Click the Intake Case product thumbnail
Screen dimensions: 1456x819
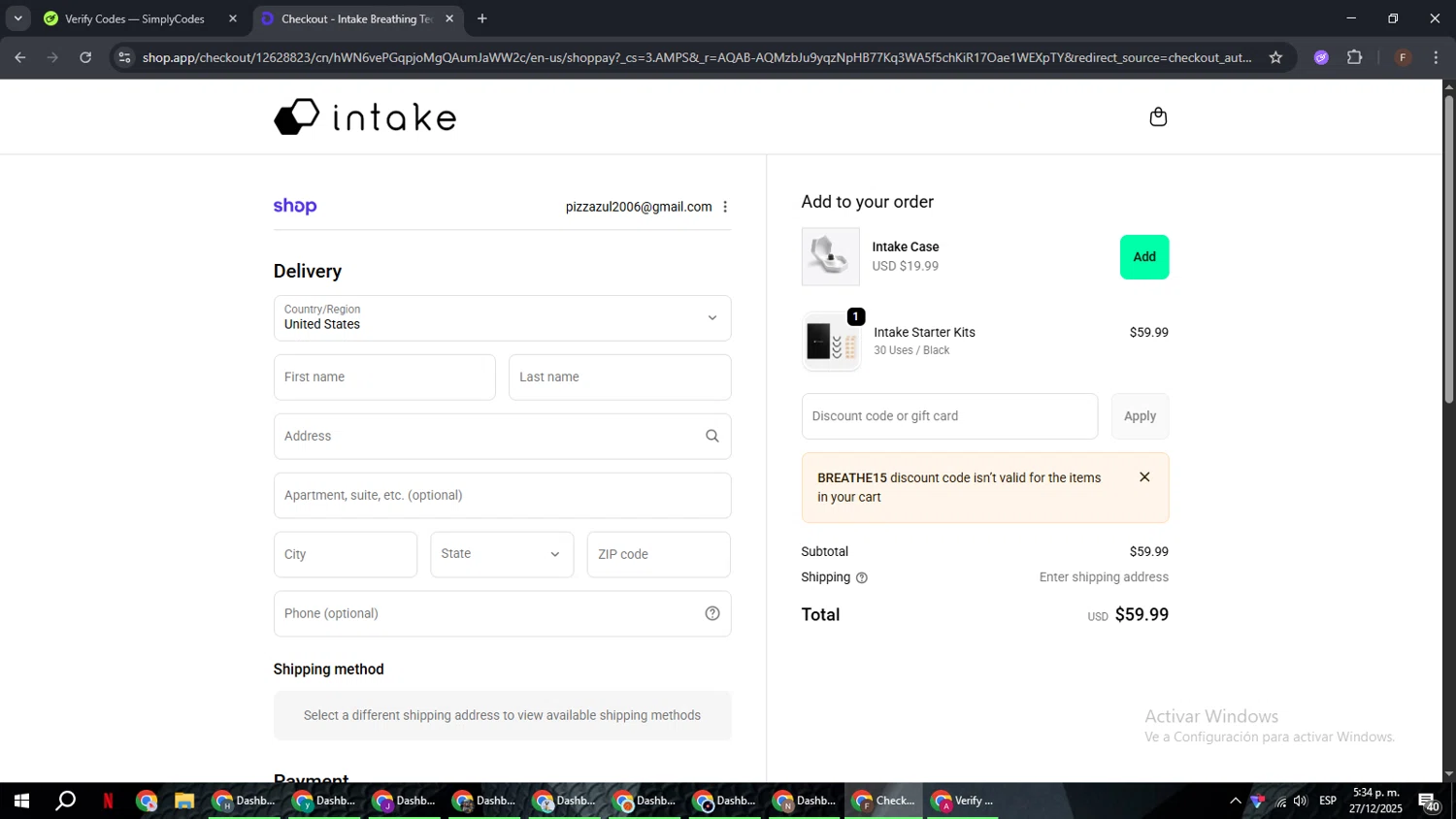click(x=830, y=256)
